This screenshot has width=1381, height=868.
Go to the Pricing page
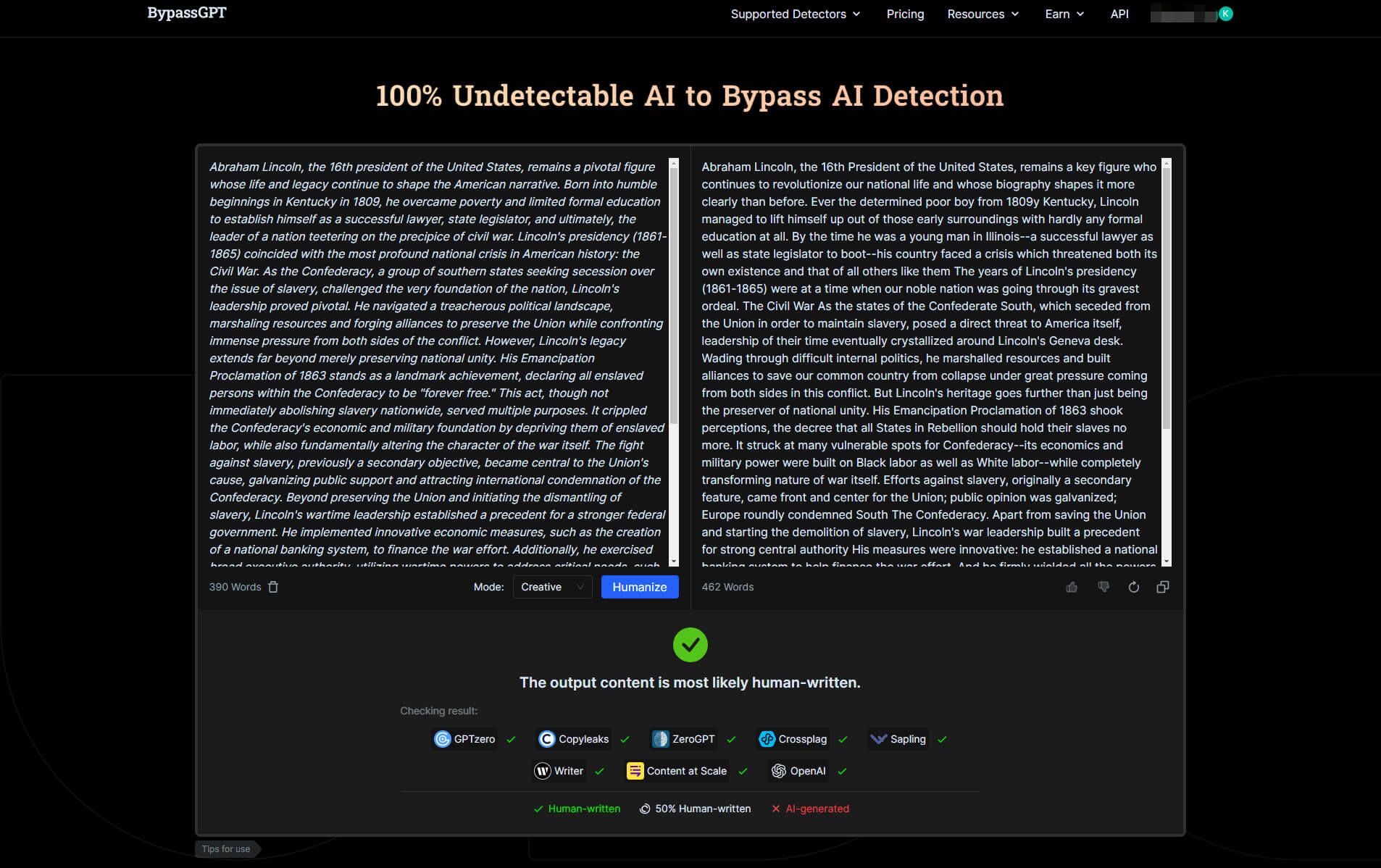(x=905, y=14)
